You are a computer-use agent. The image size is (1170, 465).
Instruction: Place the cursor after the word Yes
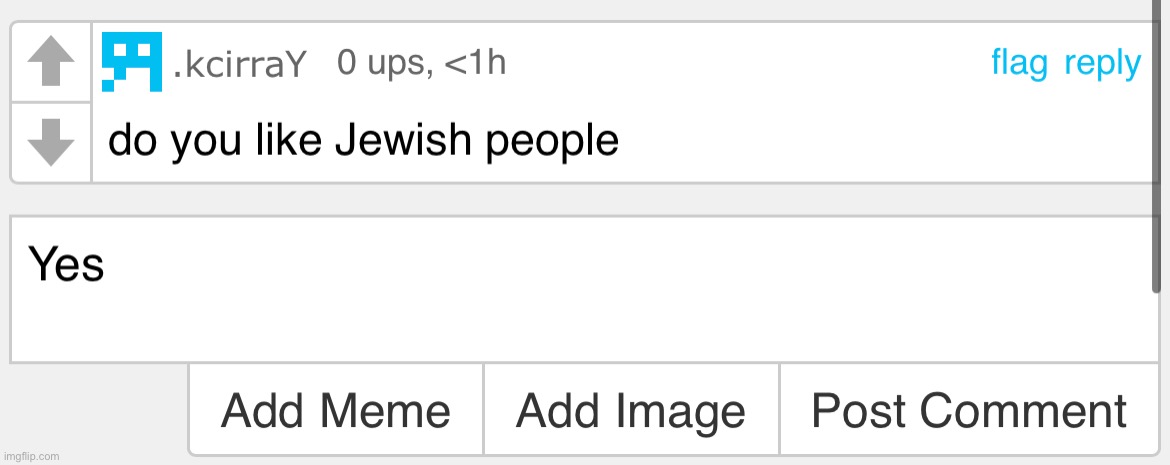pos(106,265)
